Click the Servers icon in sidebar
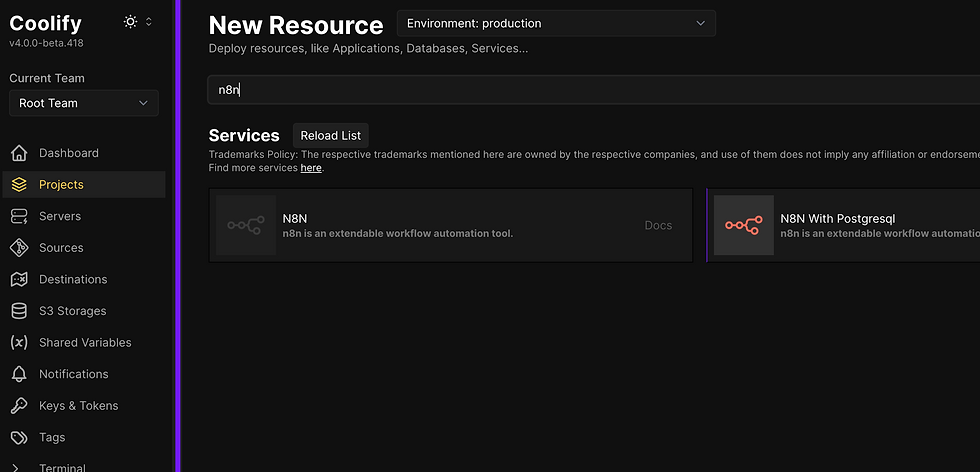This screenshot has height=472, width=980. coord(19,216)
